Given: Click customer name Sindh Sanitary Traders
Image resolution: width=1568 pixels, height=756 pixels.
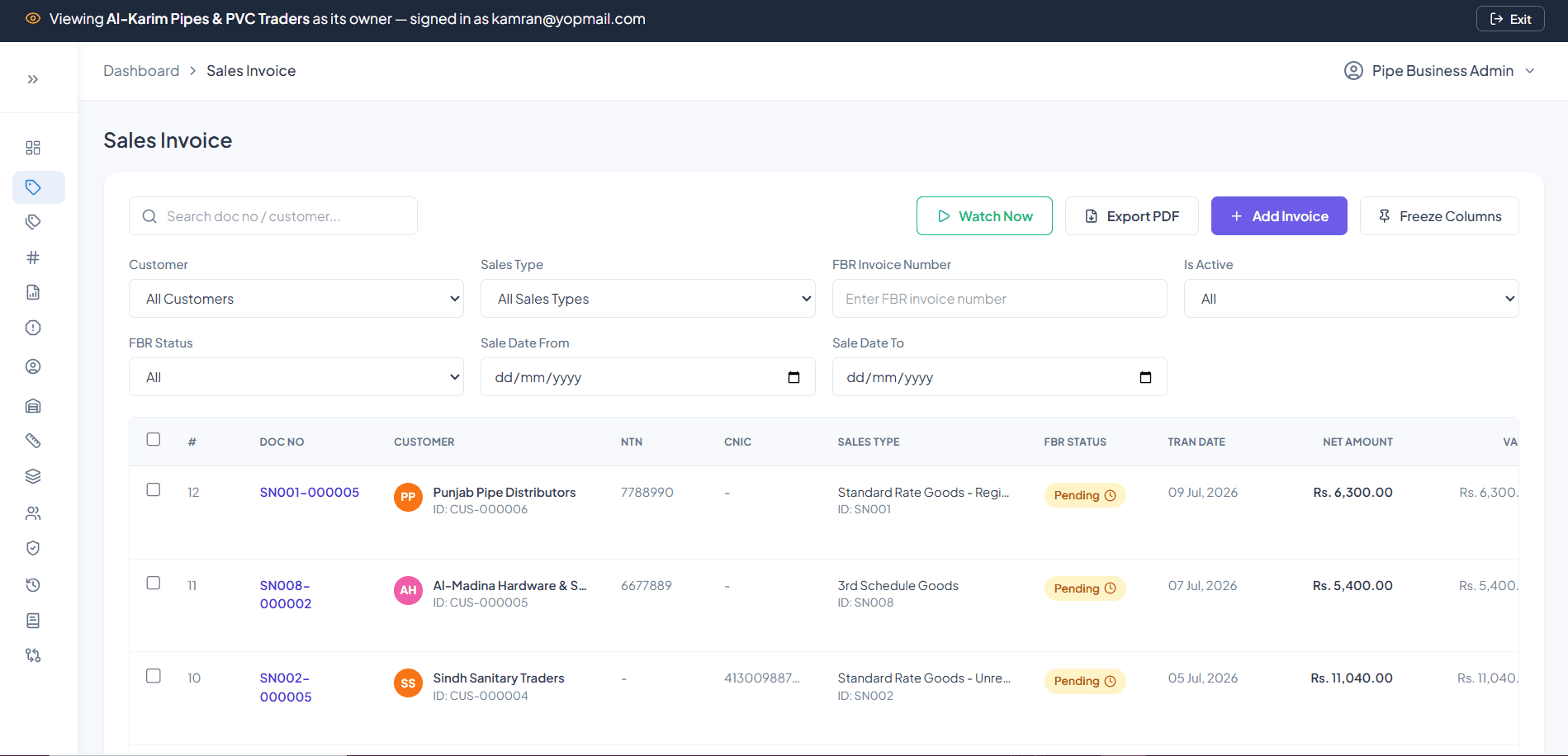Looking at the screenshot, I should [499, 678].
